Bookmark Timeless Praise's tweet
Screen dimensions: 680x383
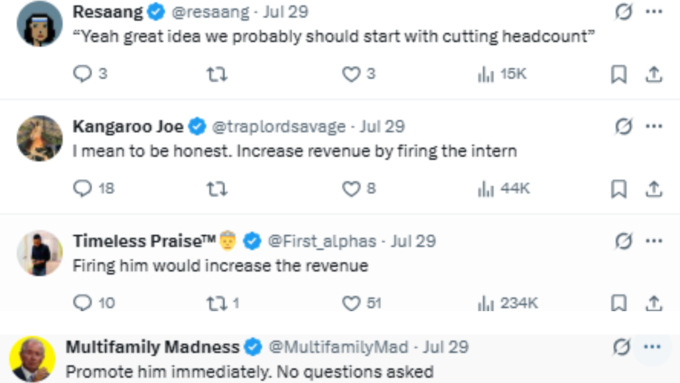[x=618, y=303]
